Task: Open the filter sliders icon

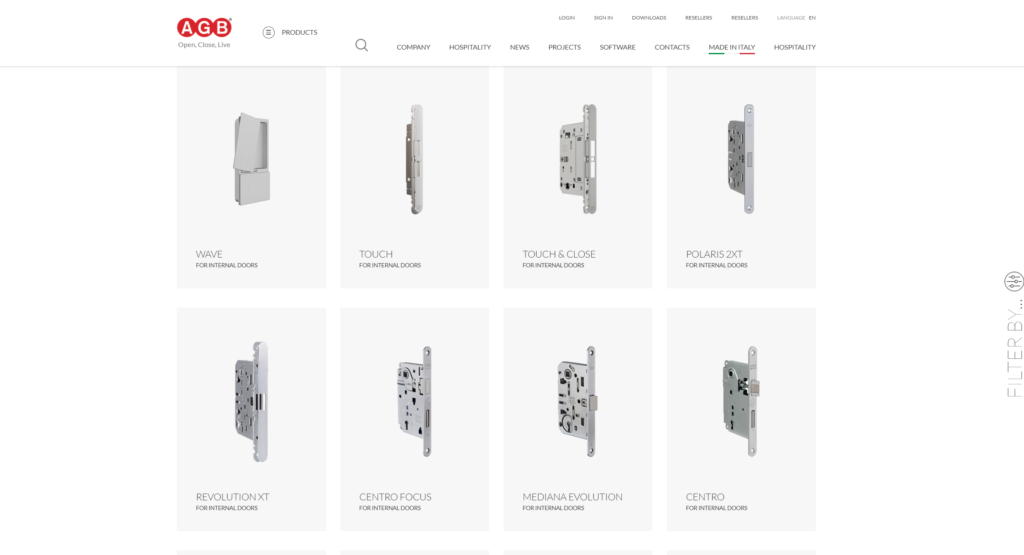Action: (x=1013, y=281)
